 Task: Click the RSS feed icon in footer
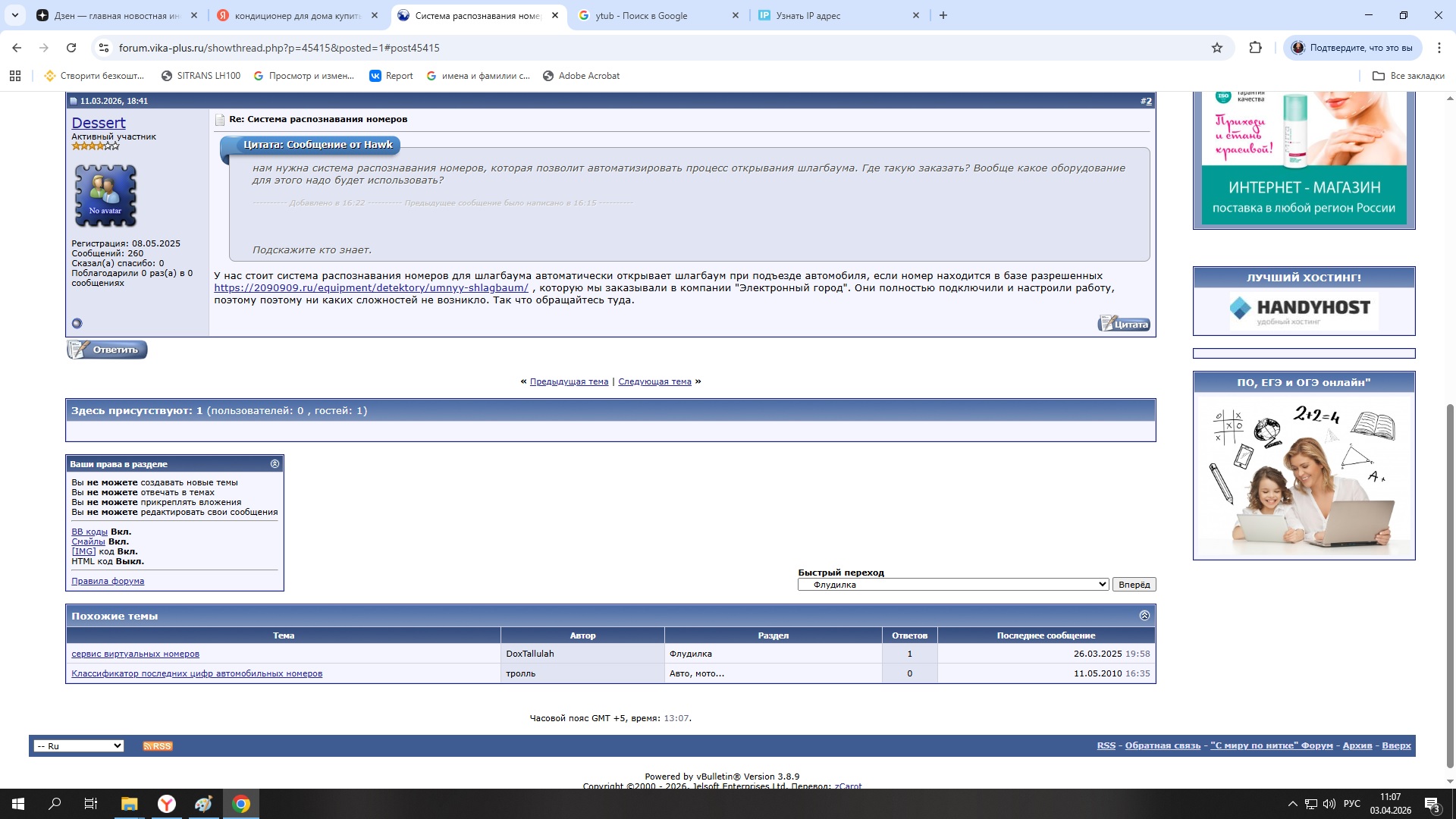coord(158,746)
